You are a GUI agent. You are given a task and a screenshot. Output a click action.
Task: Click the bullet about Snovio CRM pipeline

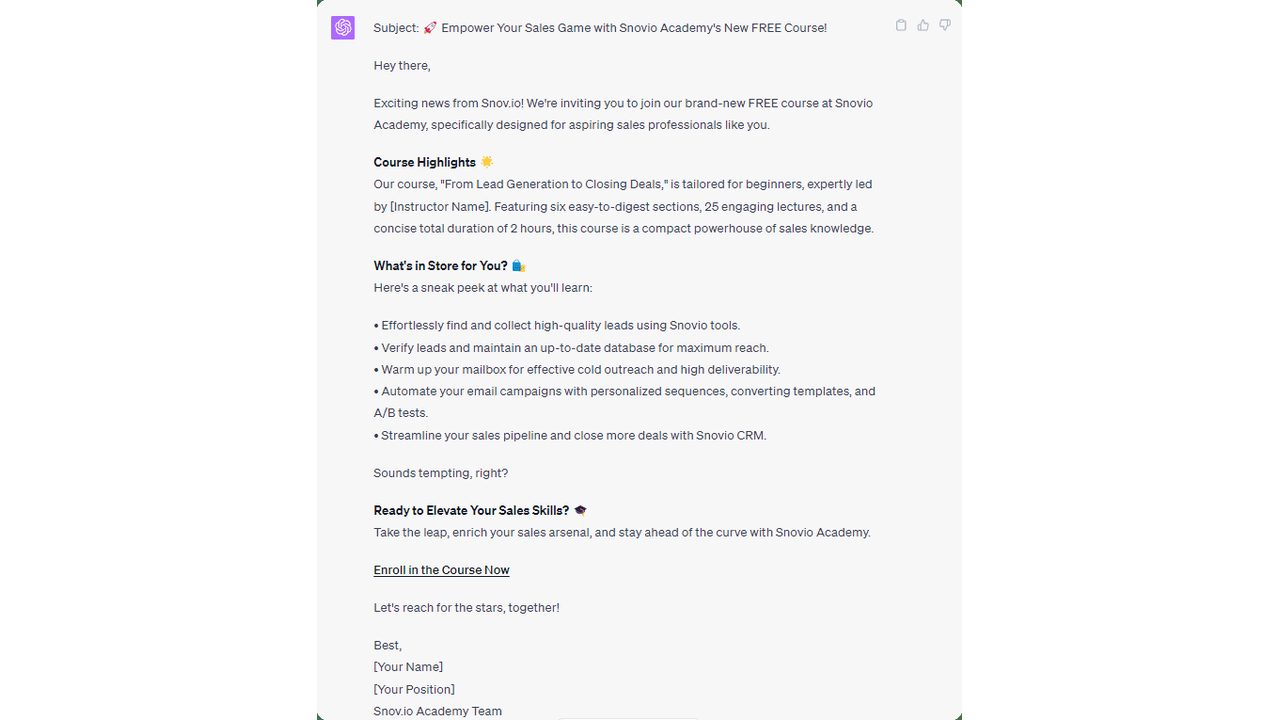[570, 435]
